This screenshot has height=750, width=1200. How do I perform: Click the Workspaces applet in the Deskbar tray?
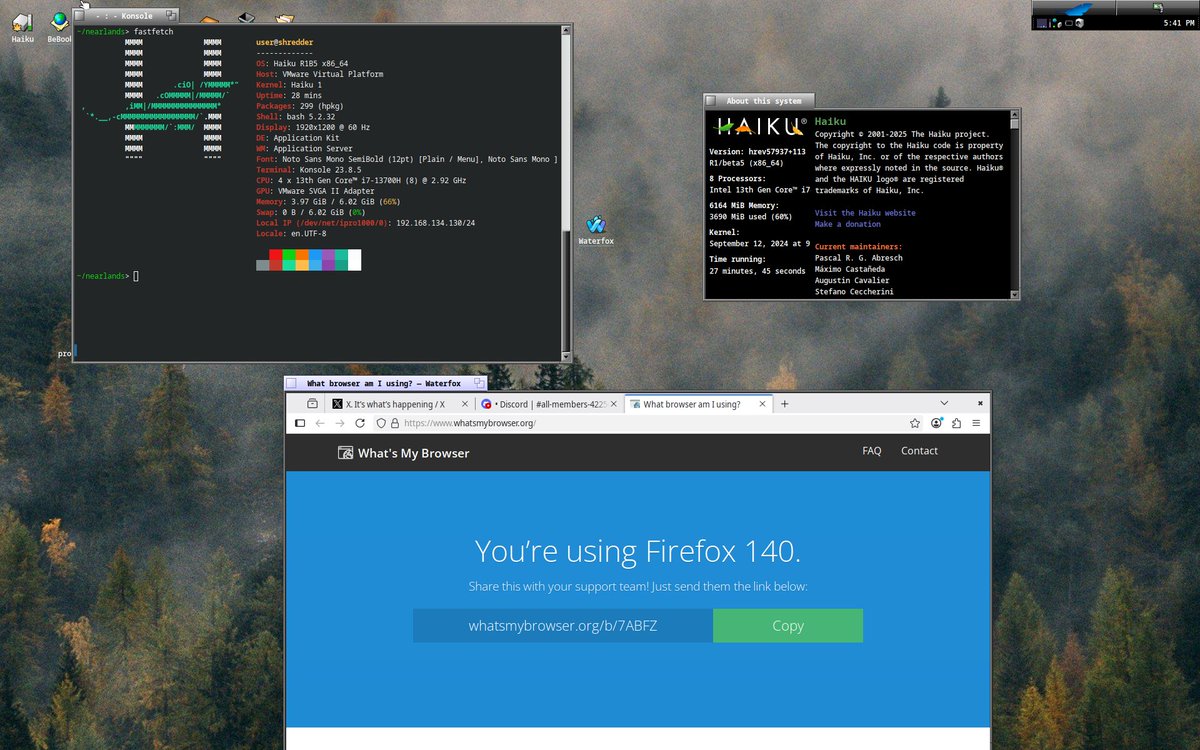1042,23
